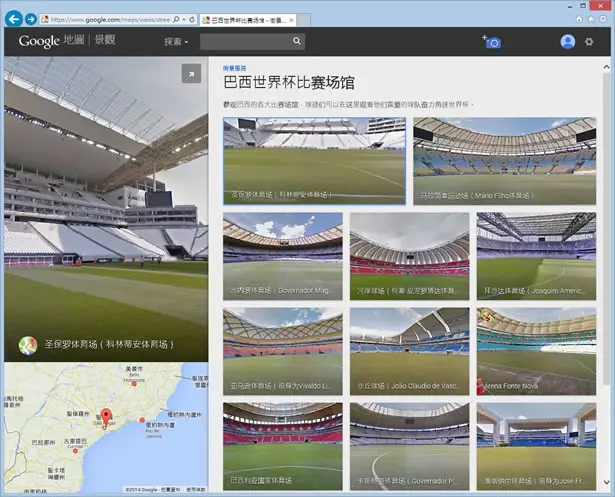Open the Maracanã stadium thumbnail

coord(504,161)
